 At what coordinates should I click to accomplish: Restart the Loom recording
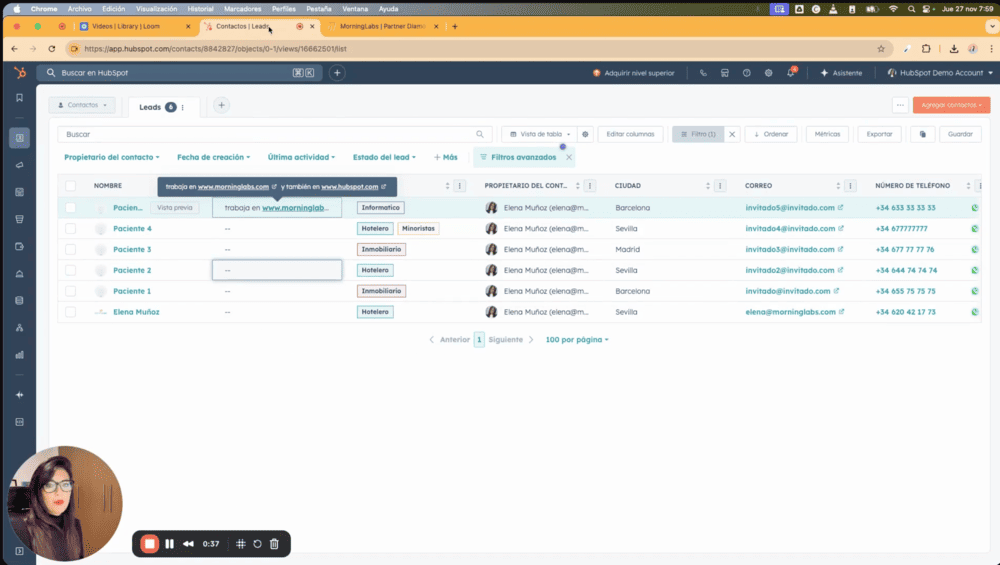[257, 544]
